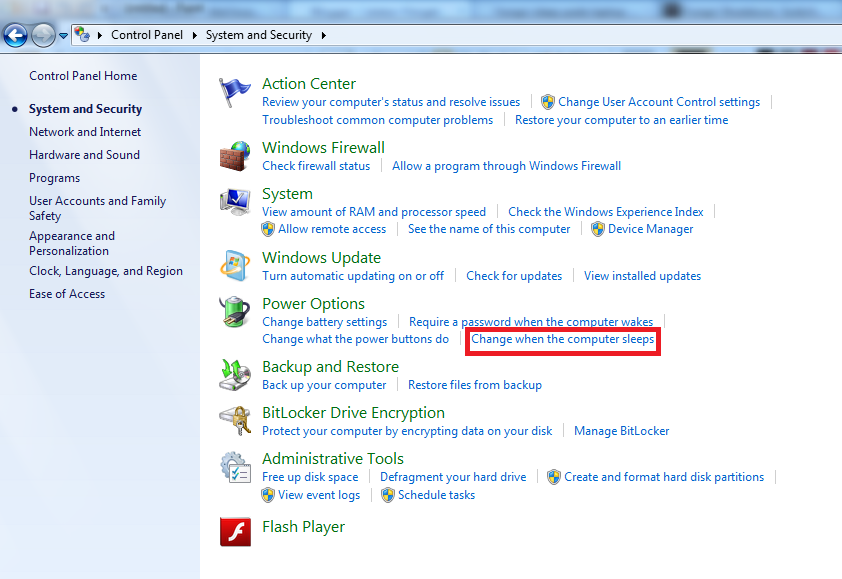Click Change what the power buttons do
The image size is (842, 579).
pos(355,339)
